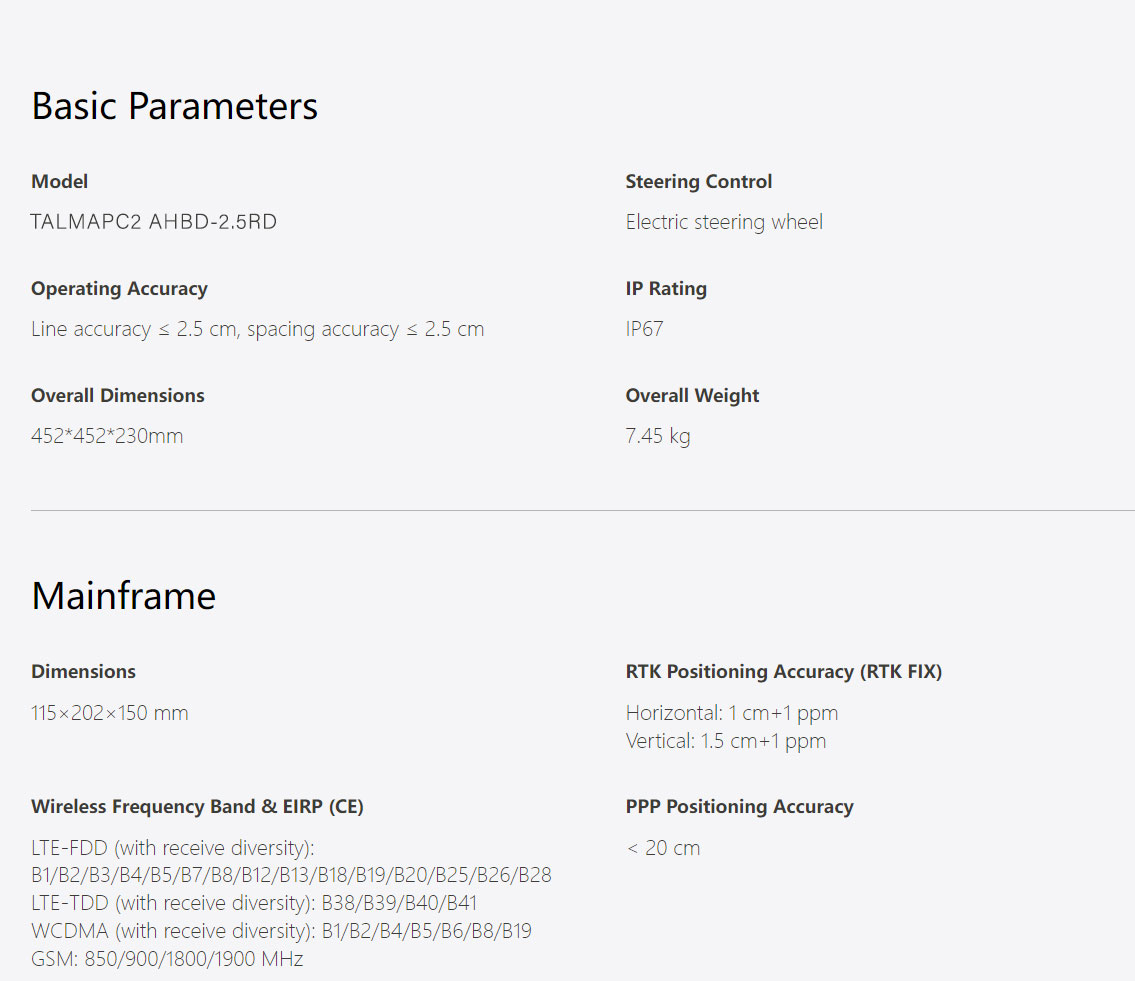Viewport: 1135px width, 981px height.
Task: Click the Overall Dimensions label
Action: tap(118, 395)
